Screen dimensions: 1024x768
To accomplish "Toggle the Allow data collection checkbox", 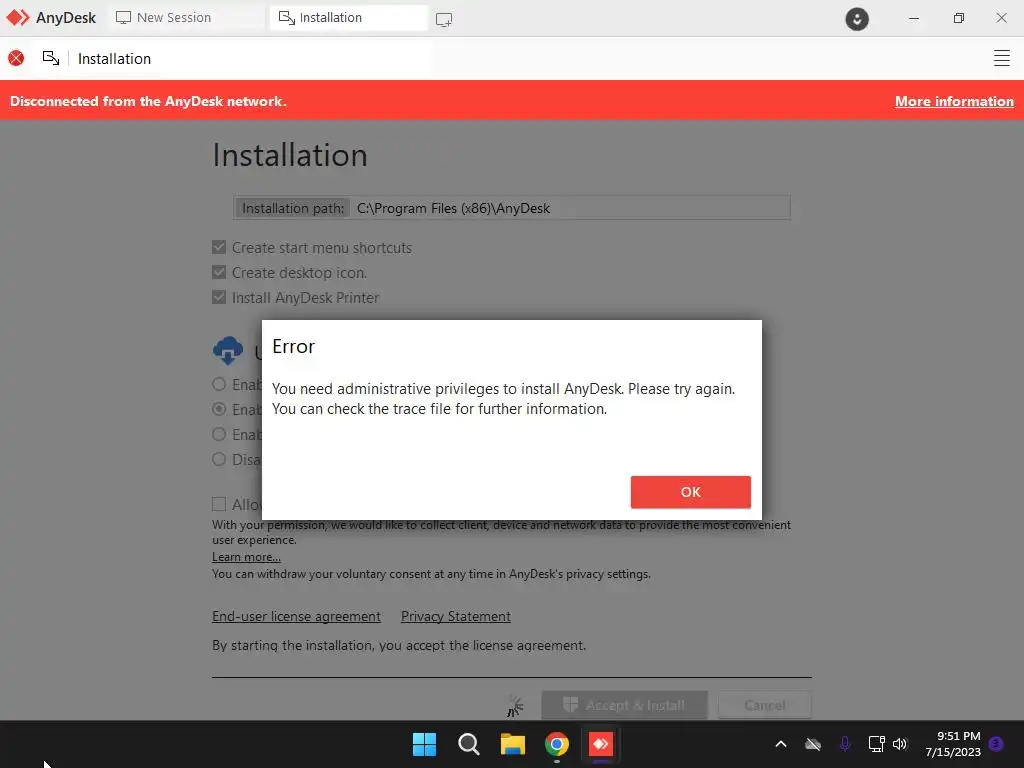I will pos(219,504).
